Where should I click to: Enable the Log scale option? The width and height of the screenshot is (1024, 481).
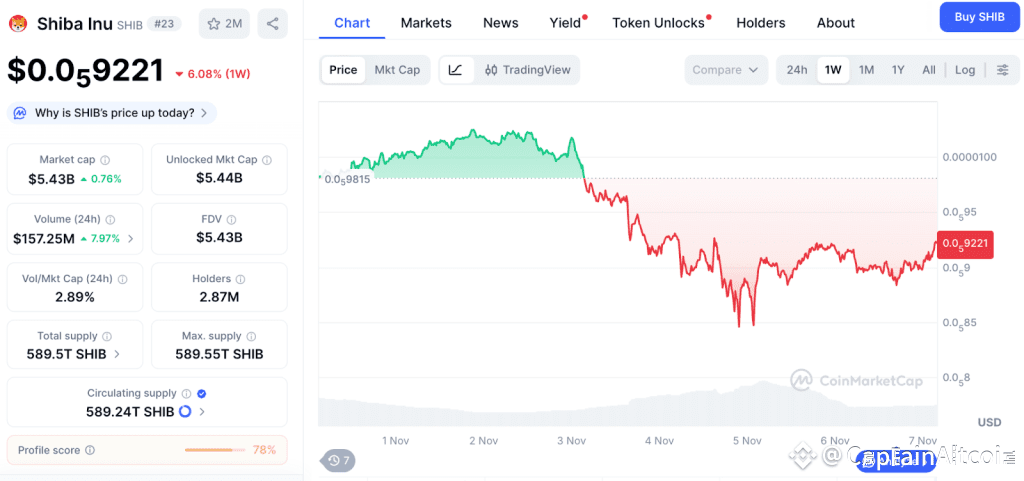[965, 70]
